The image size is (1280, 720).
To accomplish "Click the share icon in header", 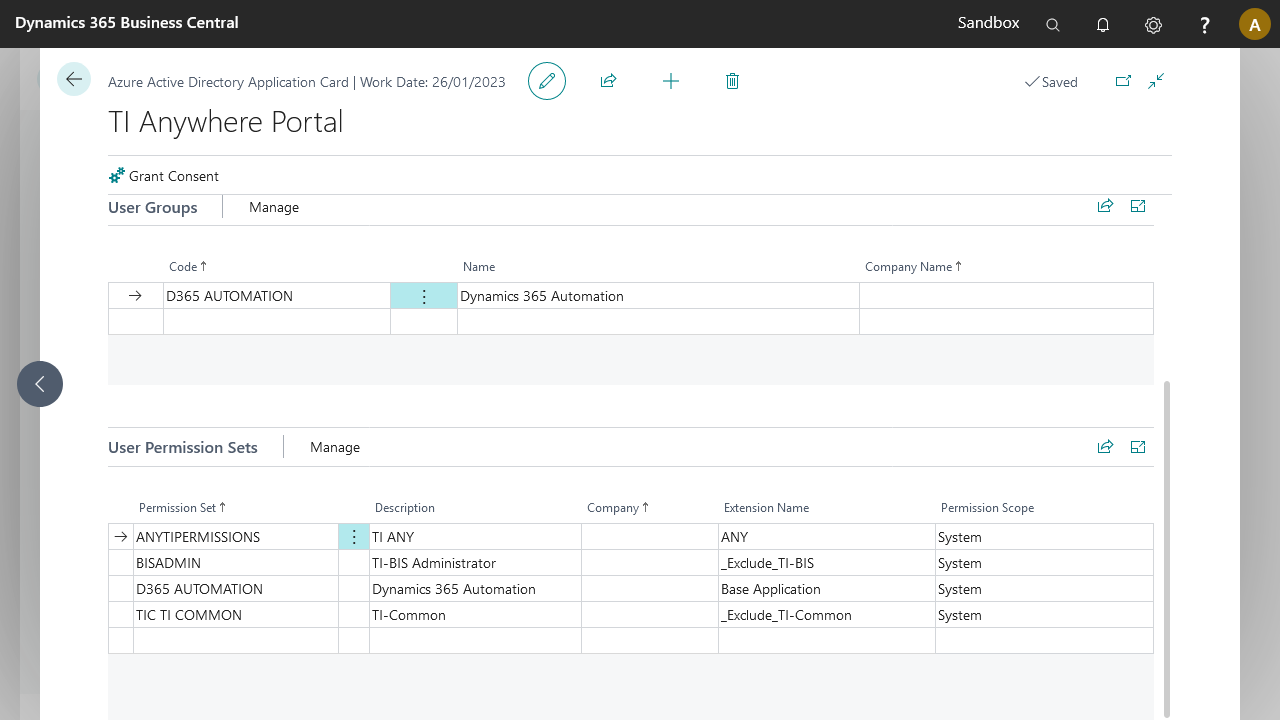I will (x=608, y=81).
